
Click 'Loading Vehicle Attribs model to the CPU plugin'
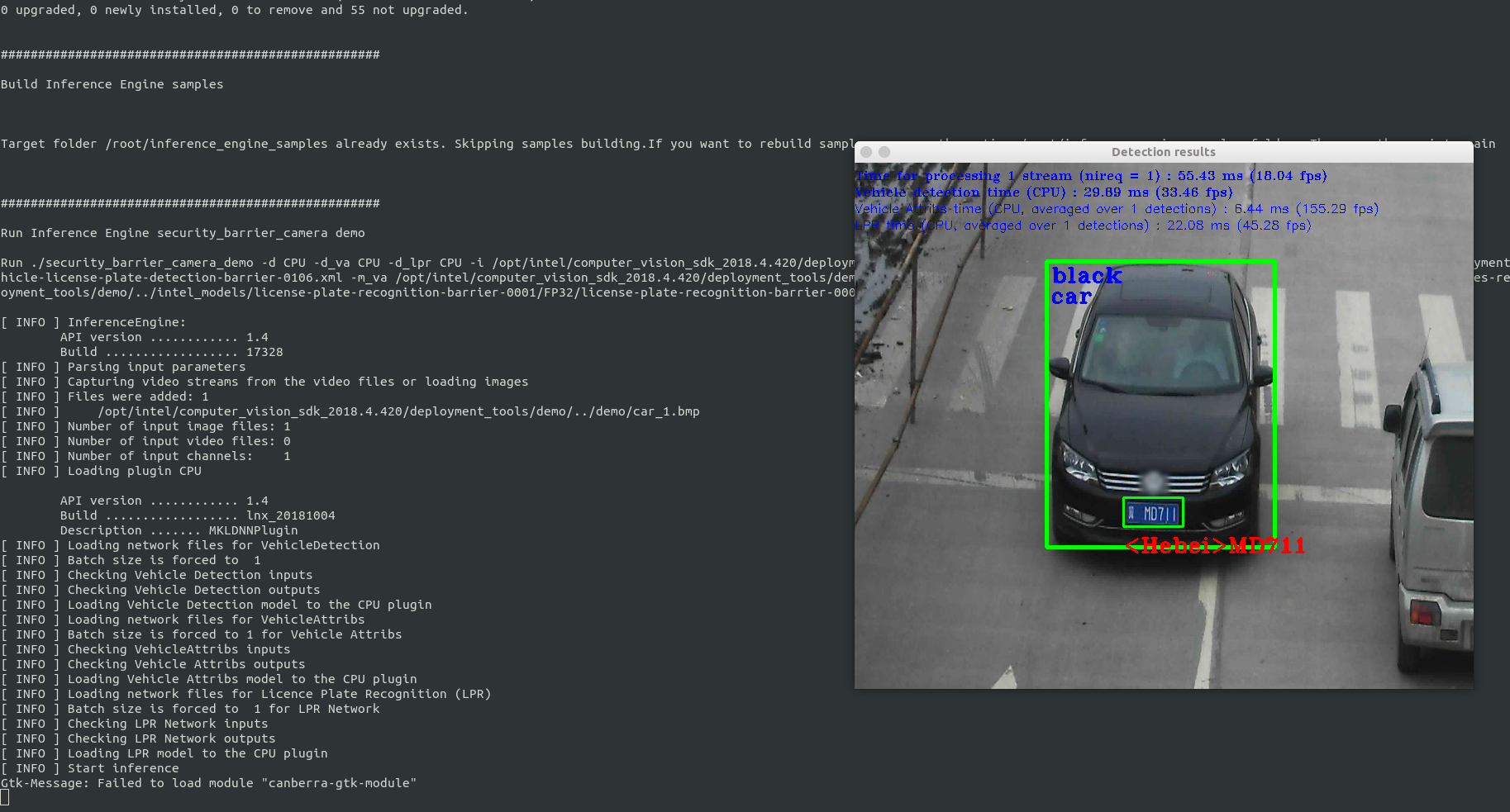209,679
